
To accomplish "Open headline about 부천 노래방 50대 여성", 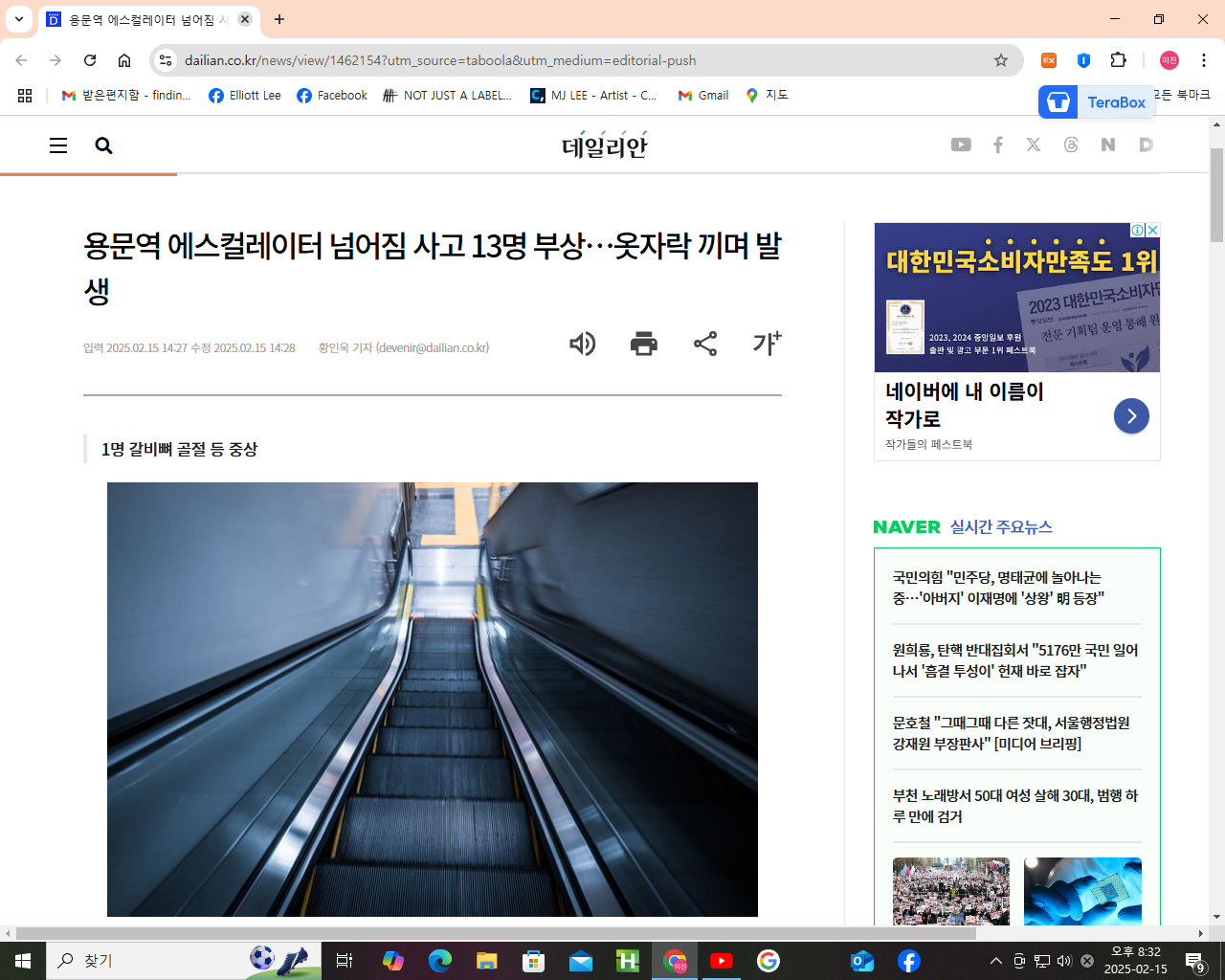I will point(1015,806).
